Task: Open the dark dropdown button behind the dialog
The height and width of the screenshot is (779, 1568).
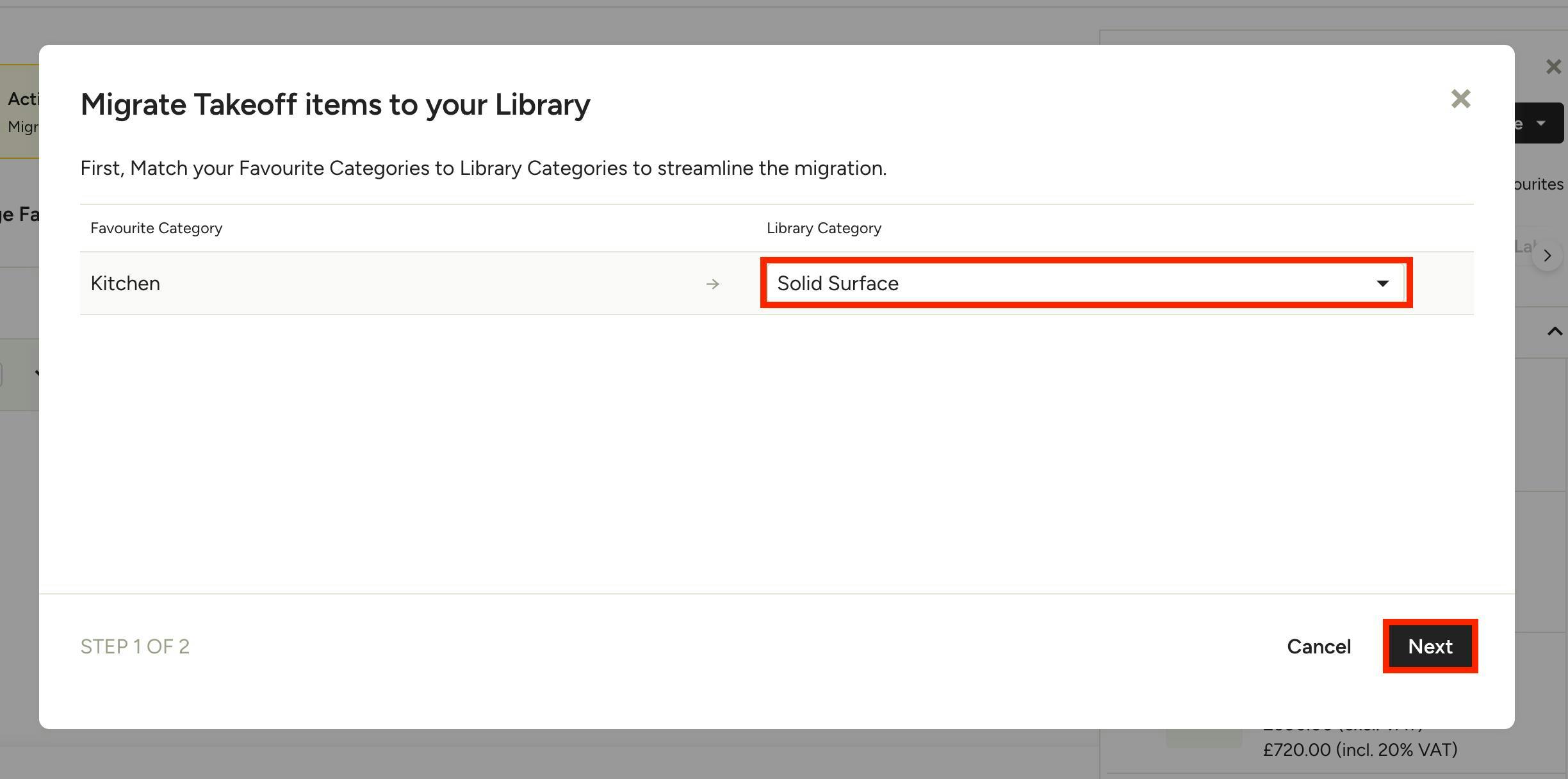Action: point(1539,123)
